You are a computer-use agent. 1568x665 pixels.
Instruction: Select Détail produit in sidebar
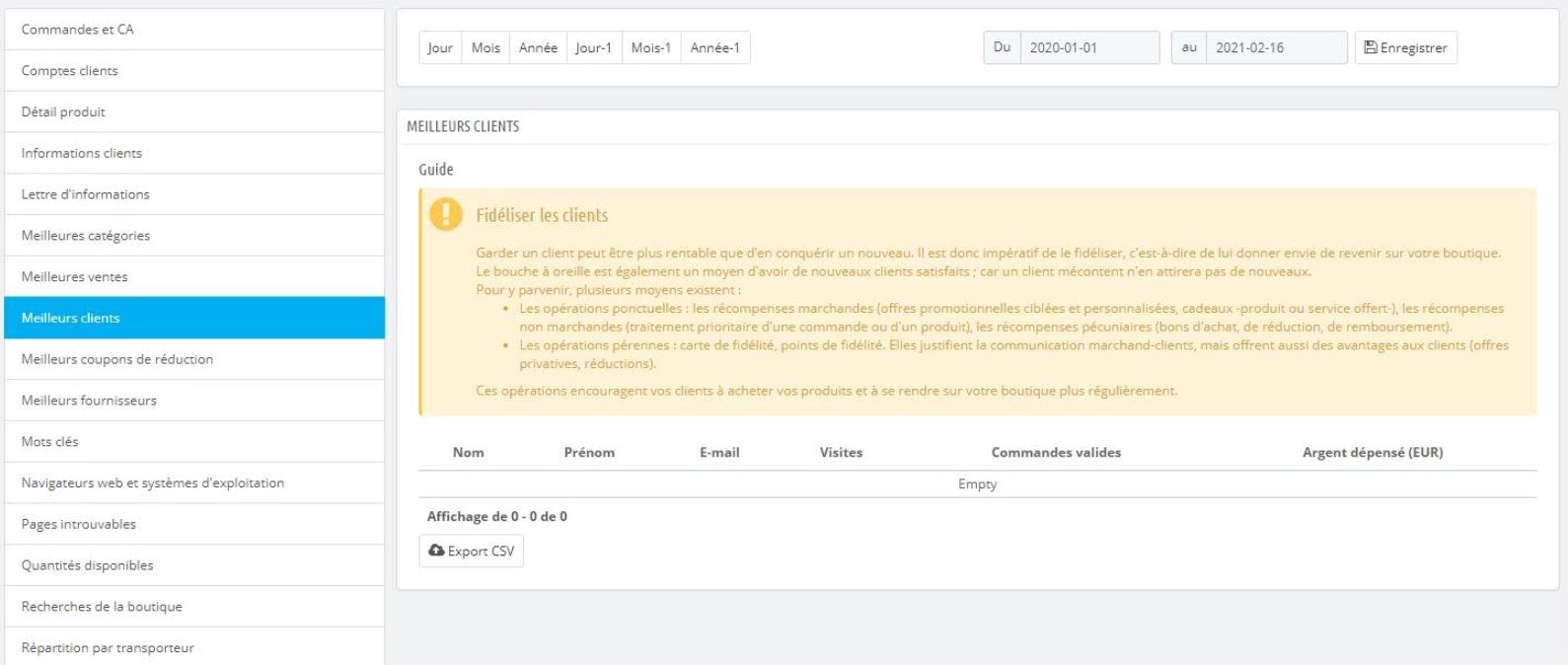[x=194, y=111]
